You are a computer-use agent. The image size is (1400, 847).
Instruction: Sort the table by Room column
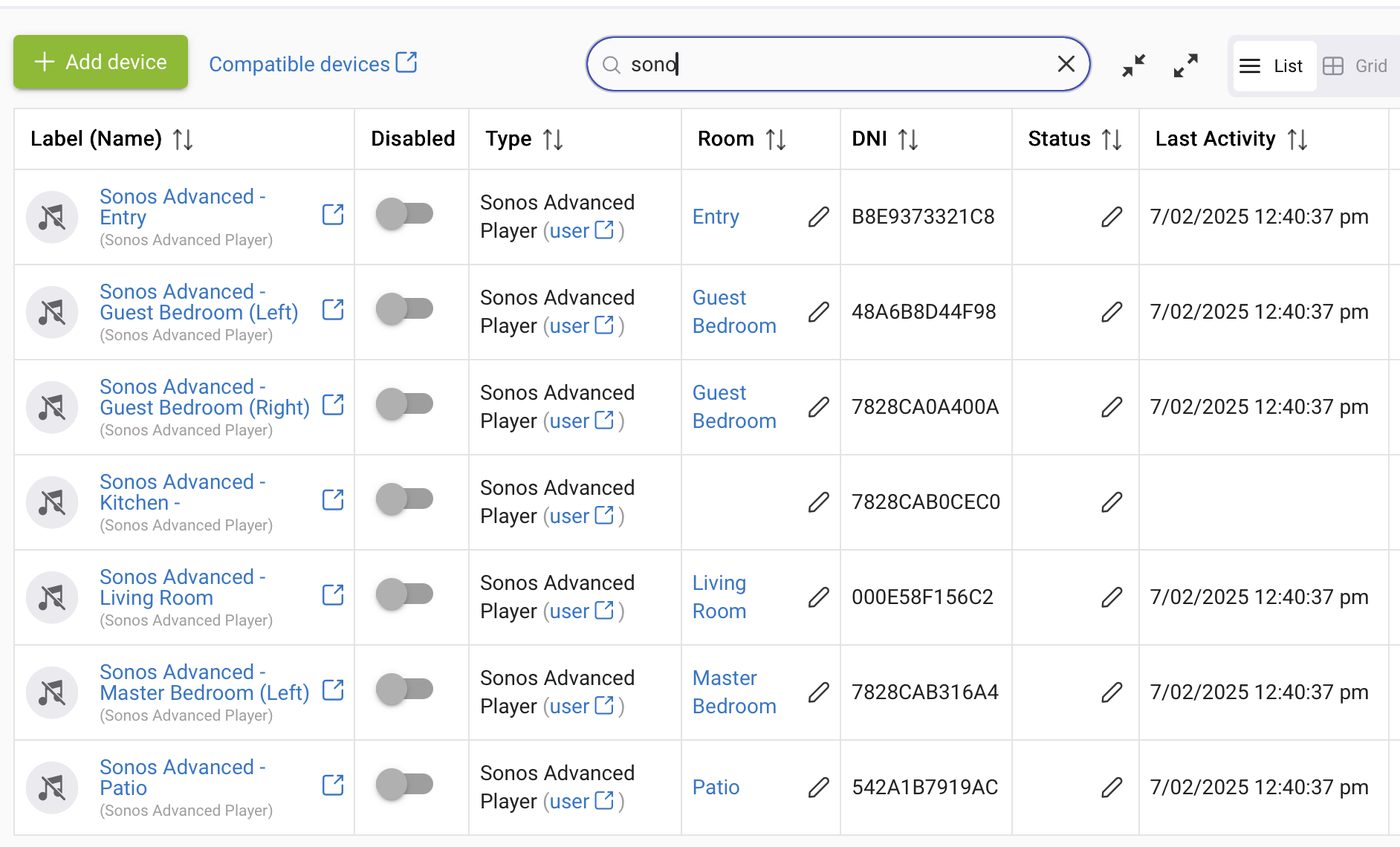(776, 139)
